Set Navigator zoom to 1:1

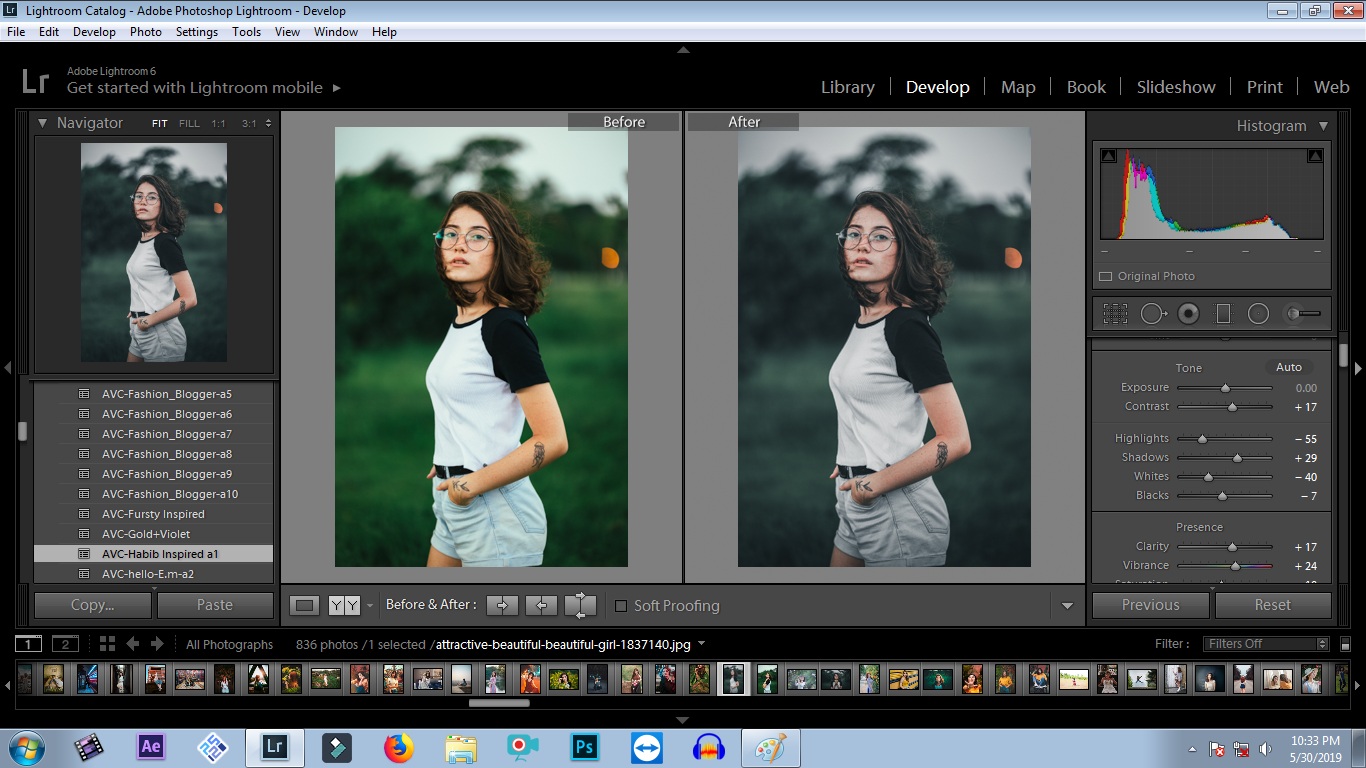[x=218, y=124]
